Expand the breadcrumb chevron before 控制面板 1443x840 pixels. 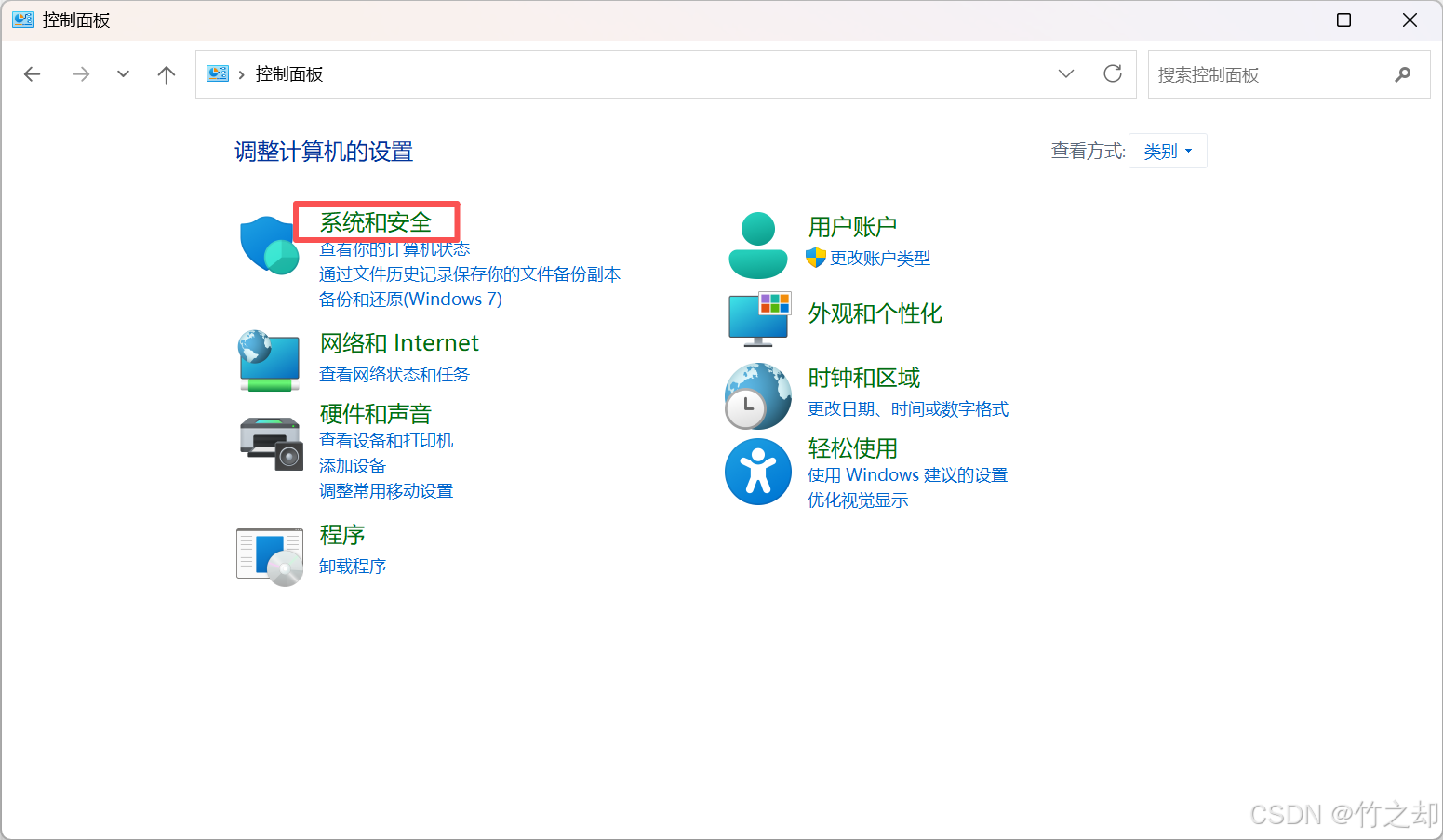point(242,74)
